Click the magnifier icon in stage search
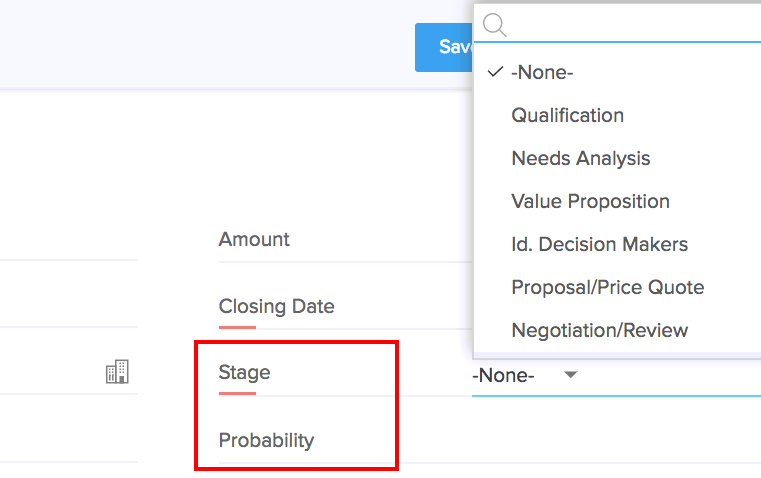761x478 pixels. tap(494, 24)
